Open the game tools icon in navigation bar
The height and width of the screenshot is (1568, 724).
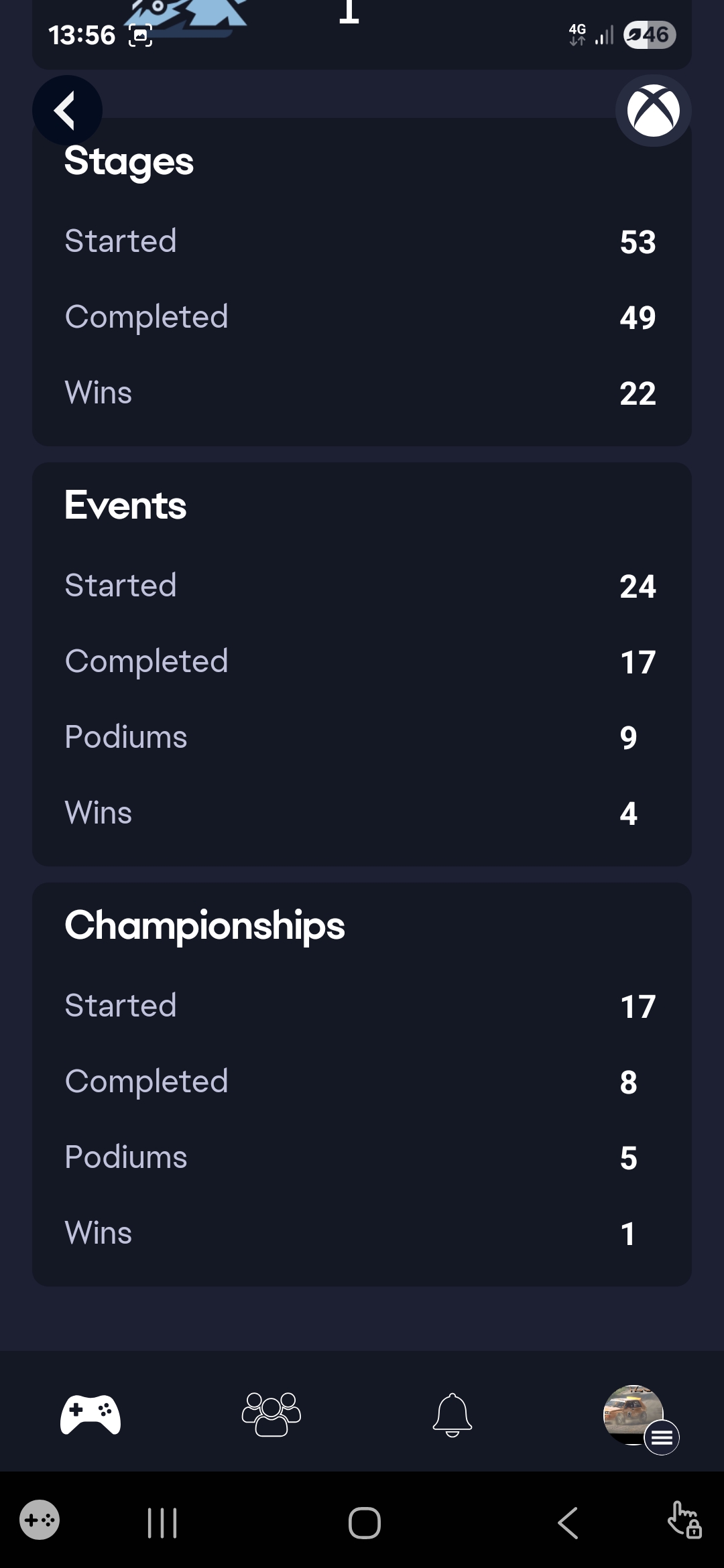[x=40, y=1520]
